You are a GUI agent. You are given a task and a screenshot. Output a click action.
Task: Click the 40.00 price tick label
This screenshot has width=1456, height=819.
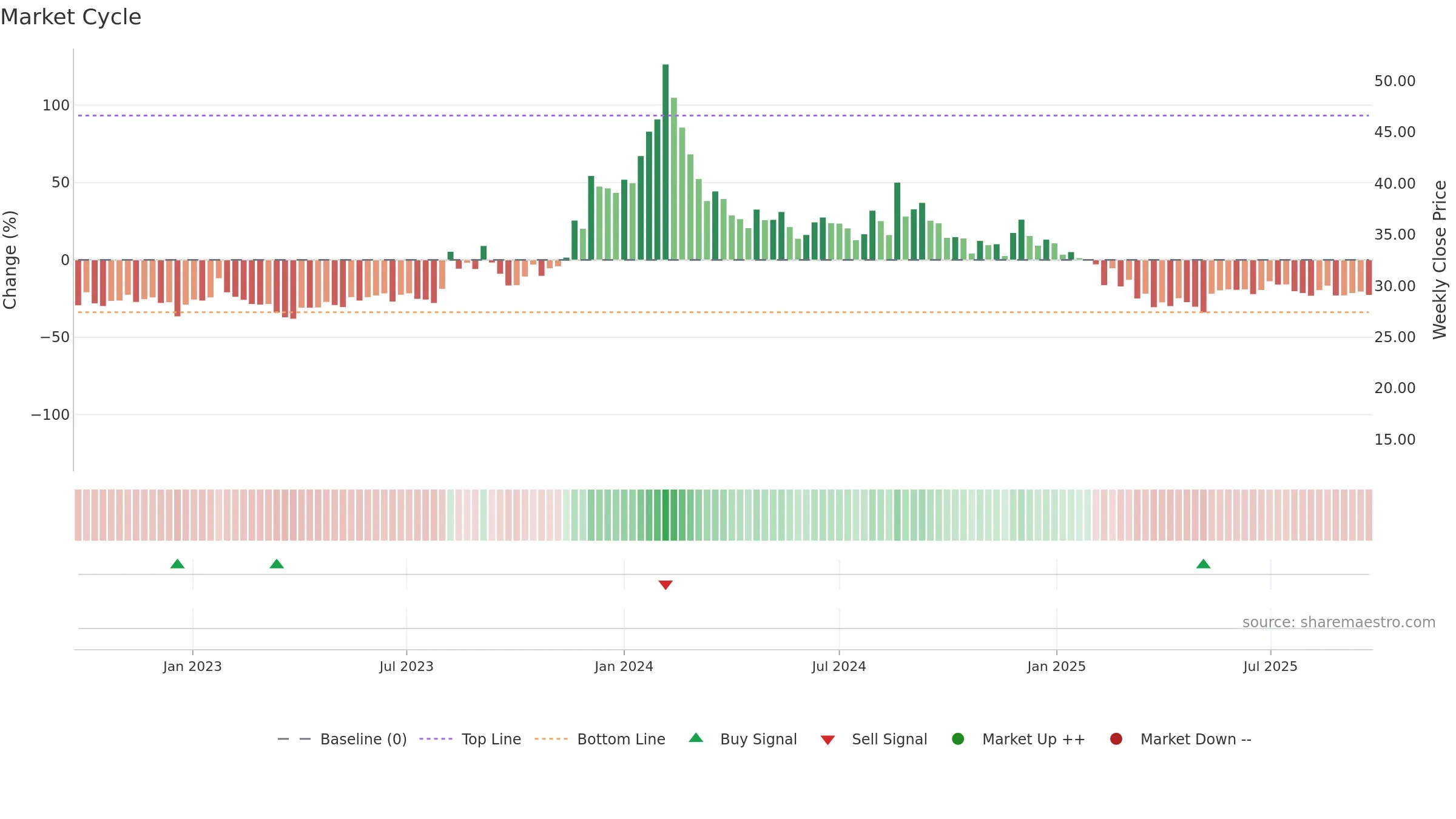click(x=1395, y=184)
